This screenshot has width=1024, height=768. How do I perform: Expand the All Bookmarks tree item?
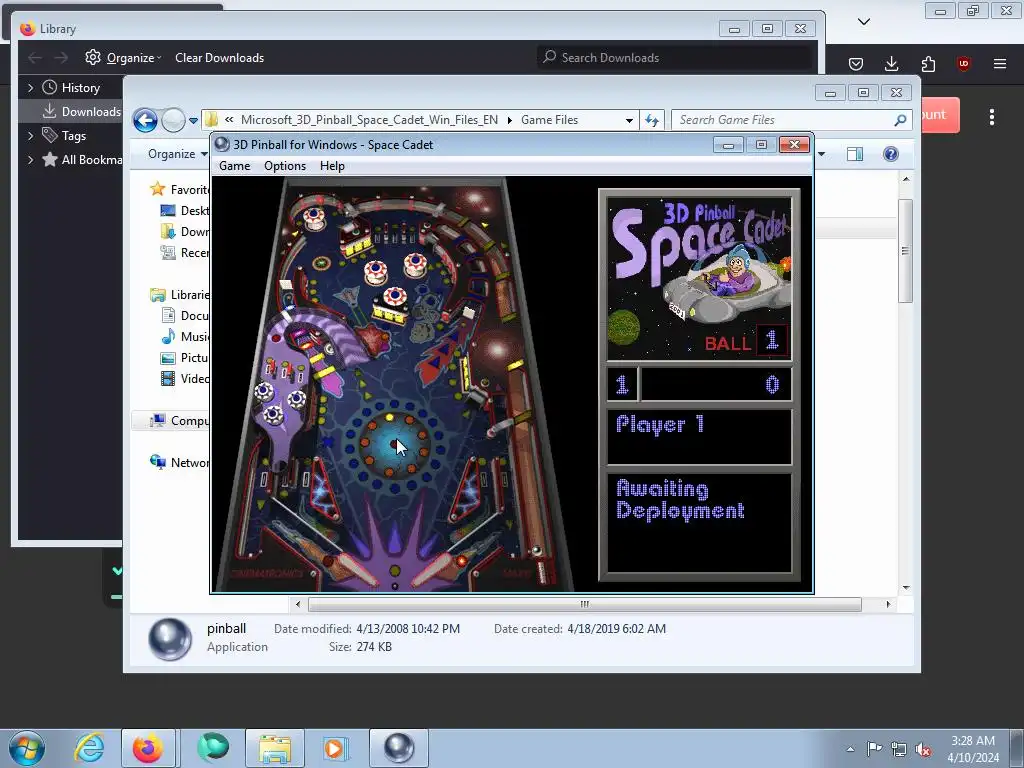tap(30, 159)
